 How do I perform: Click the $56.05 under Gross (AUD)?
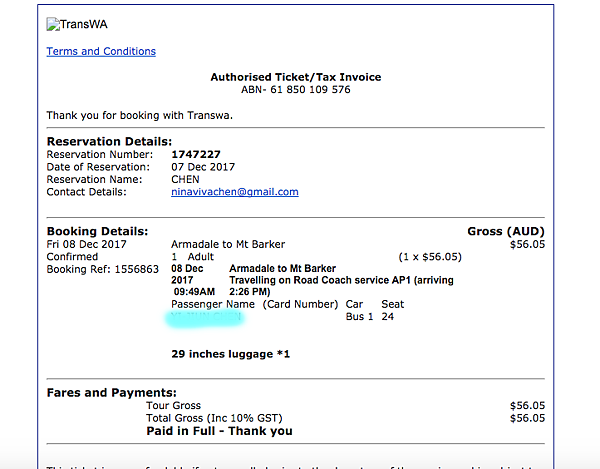(527, 244)
